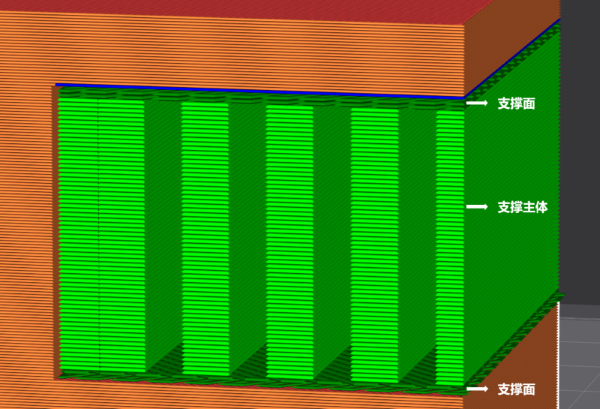Click the 支撑主体 label text

pos(522,207)
